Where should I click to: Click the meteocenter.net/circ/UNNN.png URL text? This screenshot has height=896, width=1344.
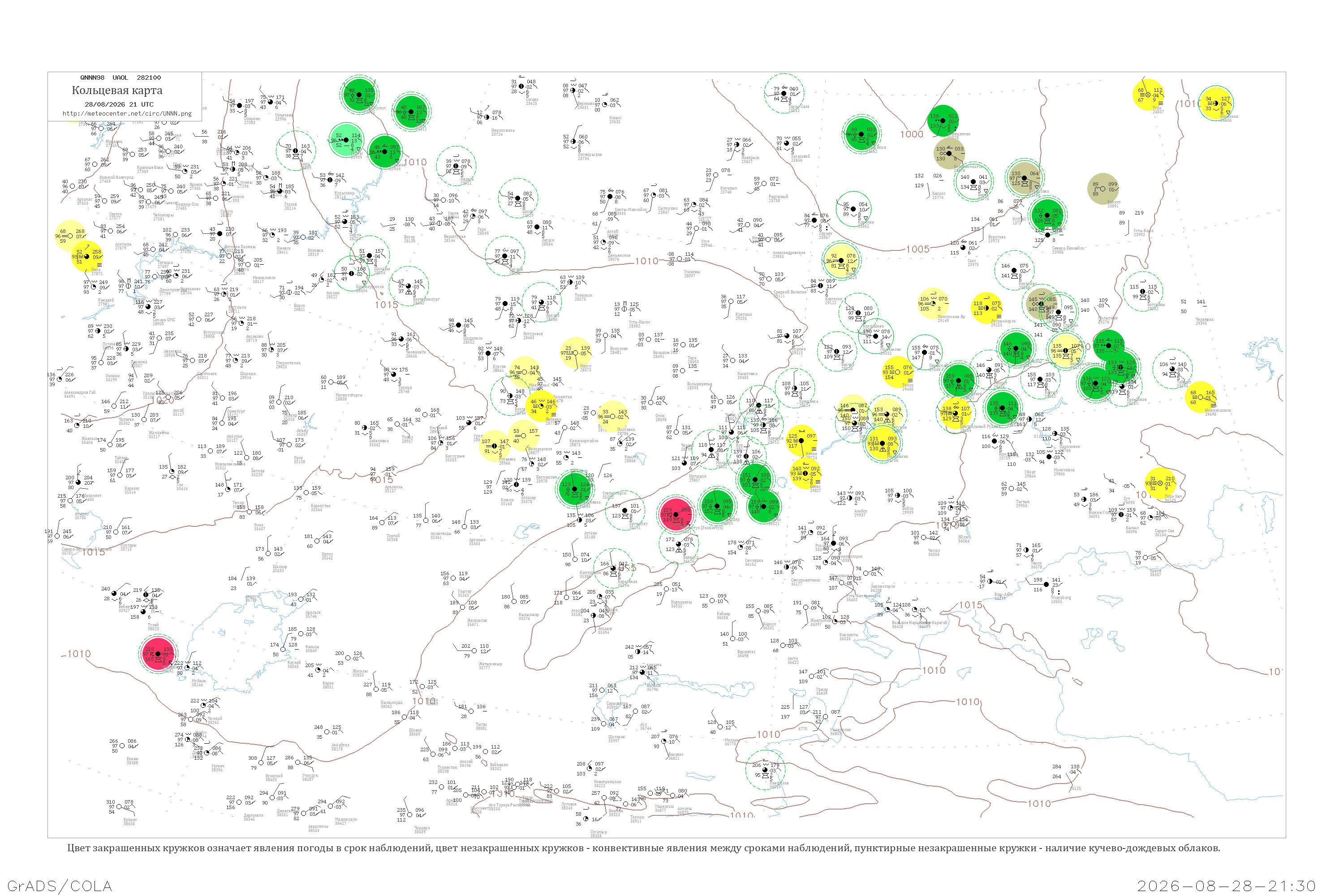(x=127, y=114)
